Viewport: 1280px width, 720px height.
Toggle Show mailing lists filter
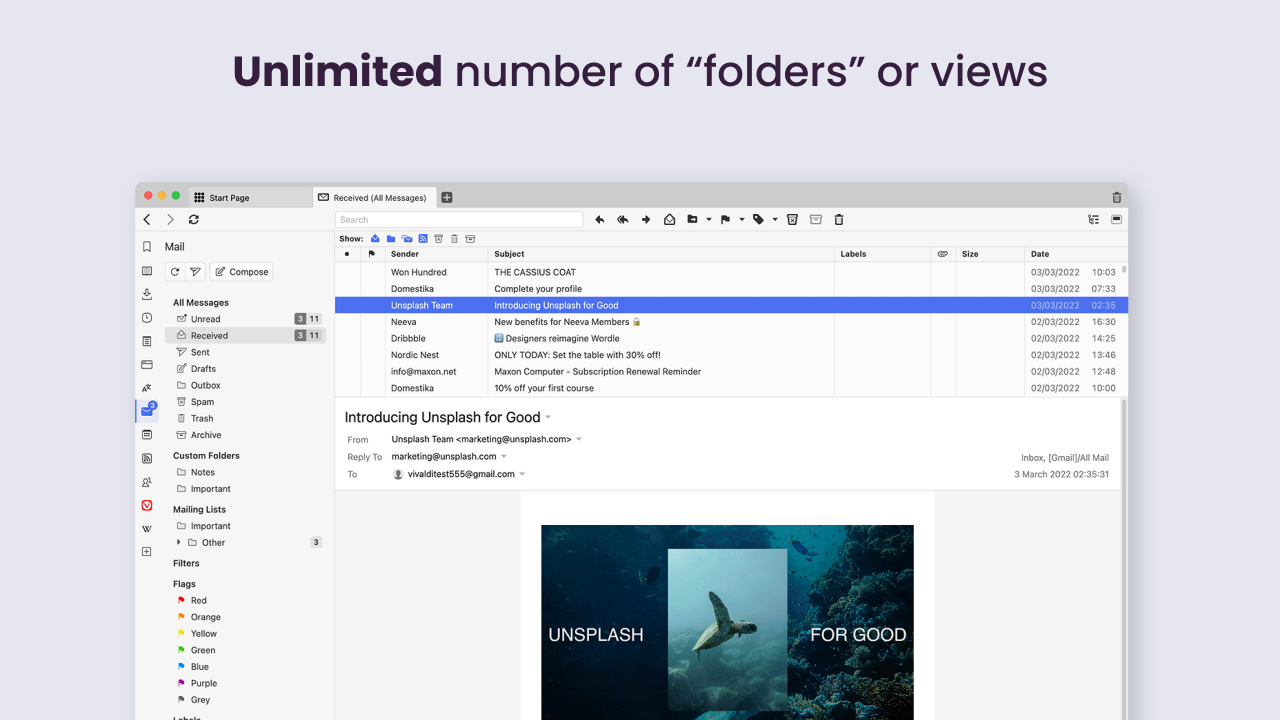pos(407,238)
